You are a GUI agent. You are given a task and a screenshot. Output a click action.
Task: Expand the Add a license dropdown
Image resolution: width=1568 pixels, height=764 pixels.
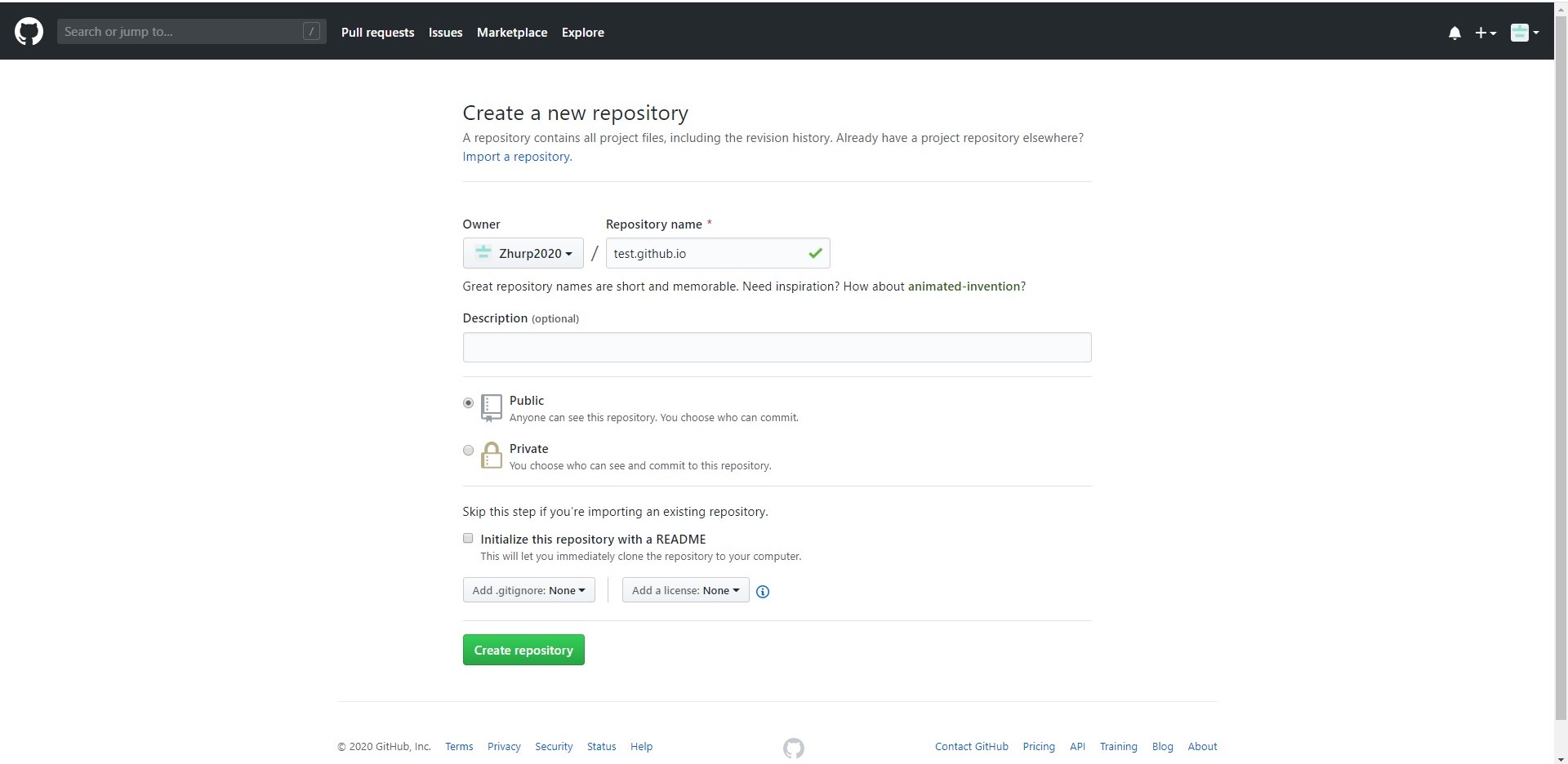click(x=686, y=590)
